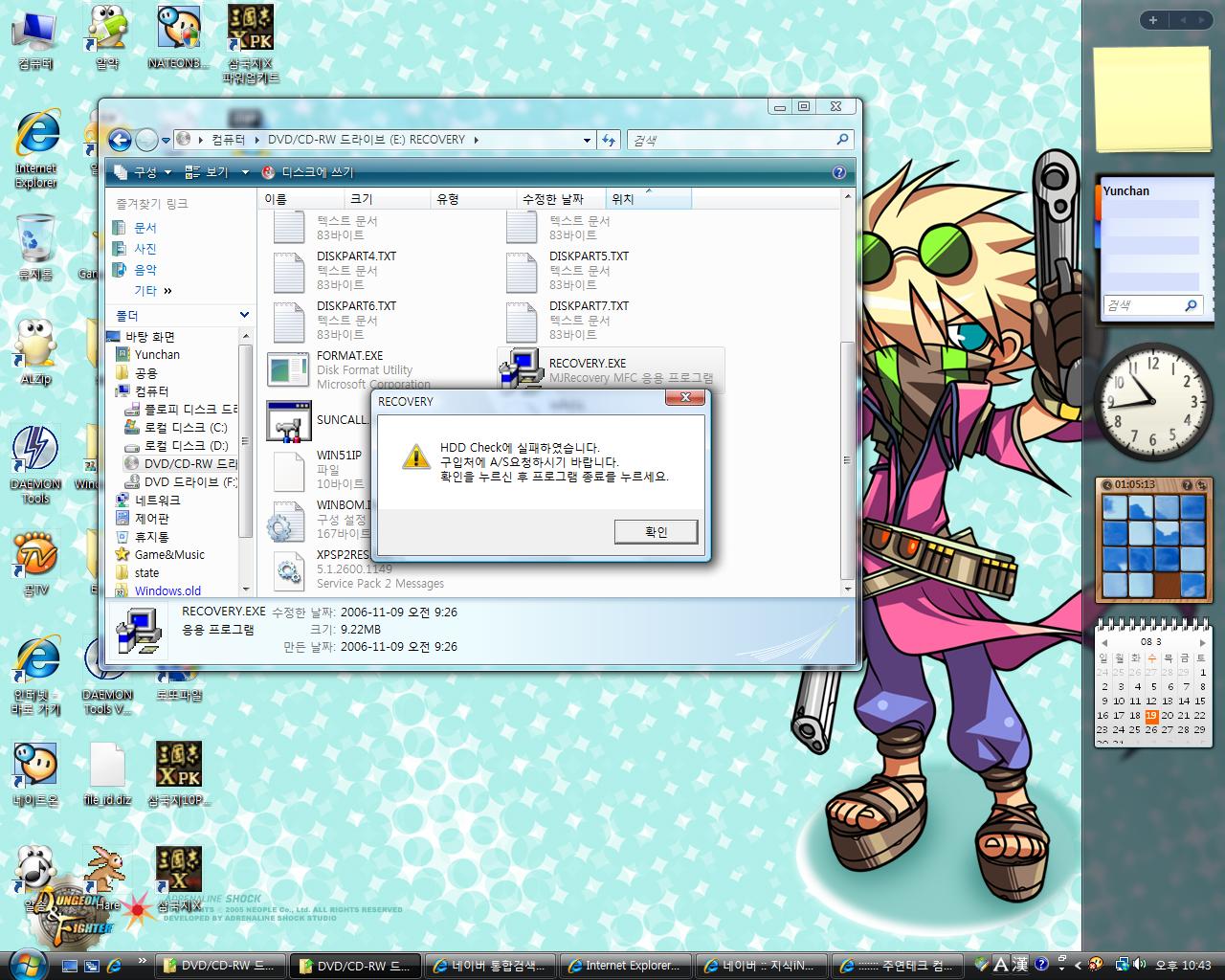Click the 확인 button in RECOVERY dialog
Image resolution: width=1225 pixels, height=980 pixels.
pyautogui.click(x=656, y=532)
